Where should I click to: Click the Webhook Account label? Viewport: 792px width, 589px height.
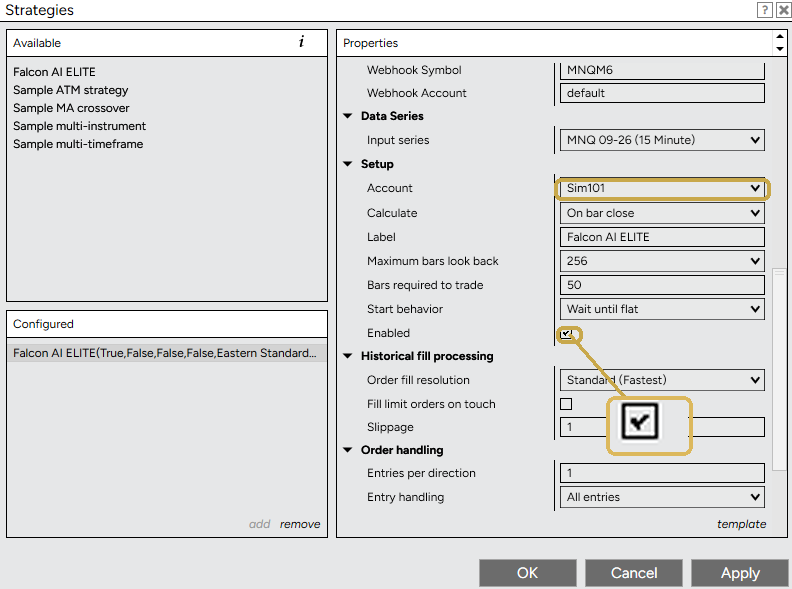click(417, 93)
